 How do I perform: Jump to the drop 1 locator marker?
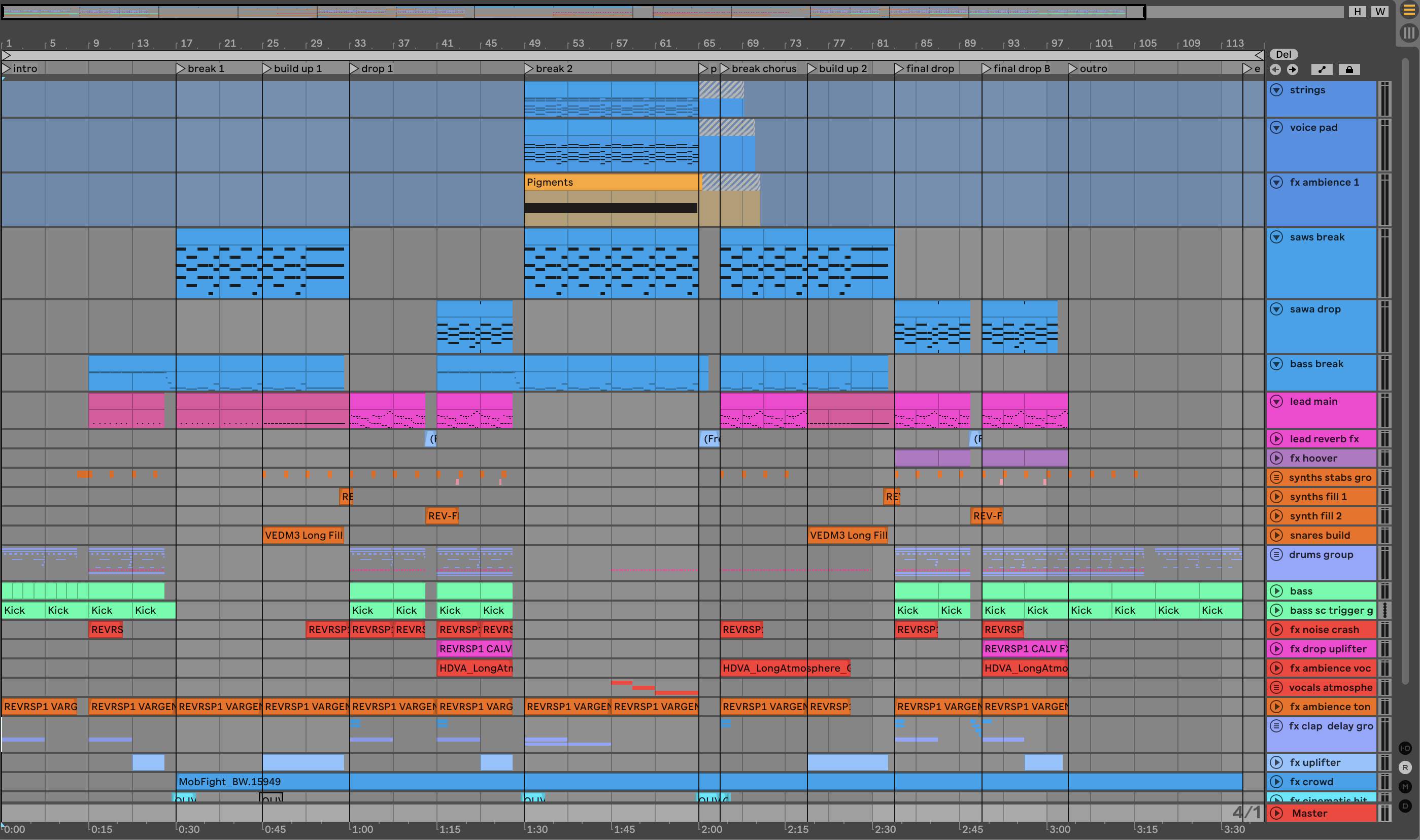(354, 68)
